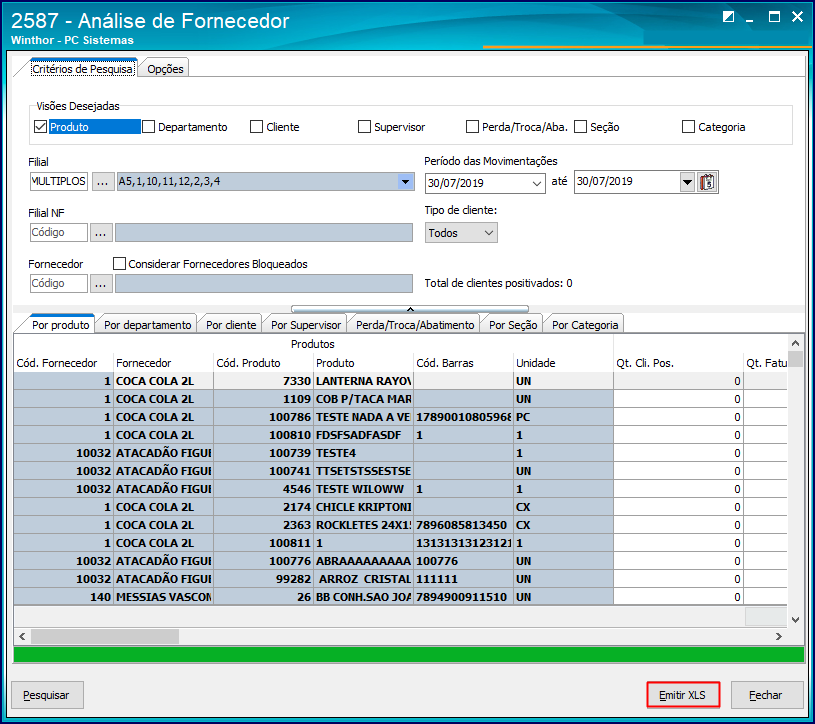Click the grid's scroll right arrow

tap(779, 636)
